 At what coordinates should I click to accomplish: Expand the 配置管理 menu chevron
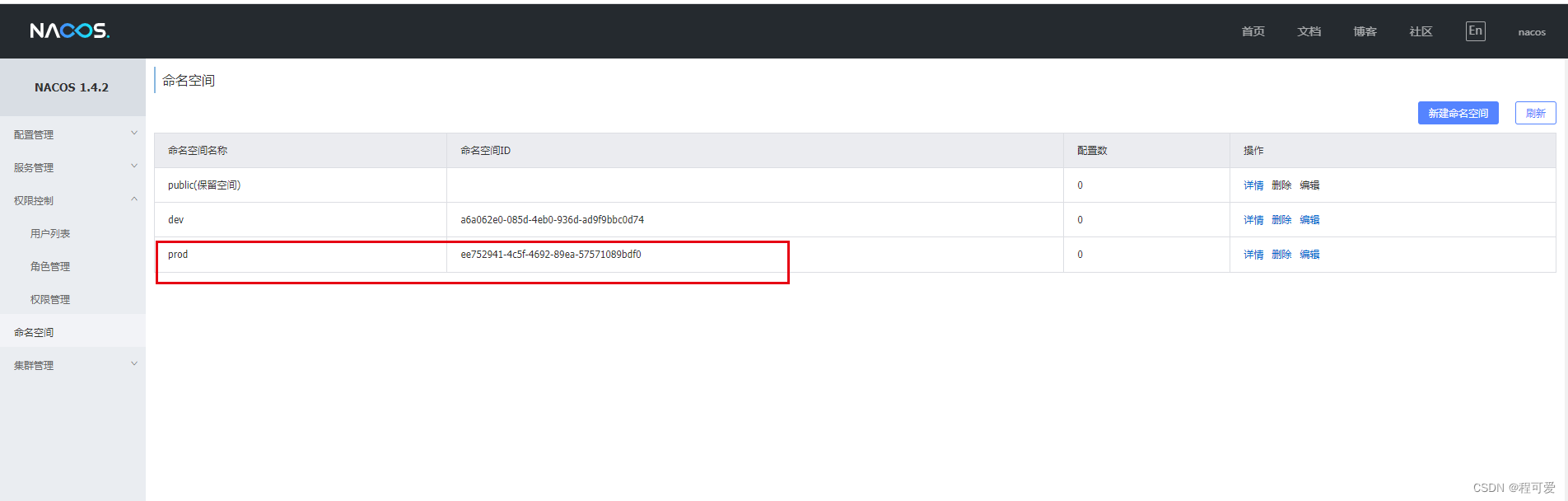[x=134, y=133]
